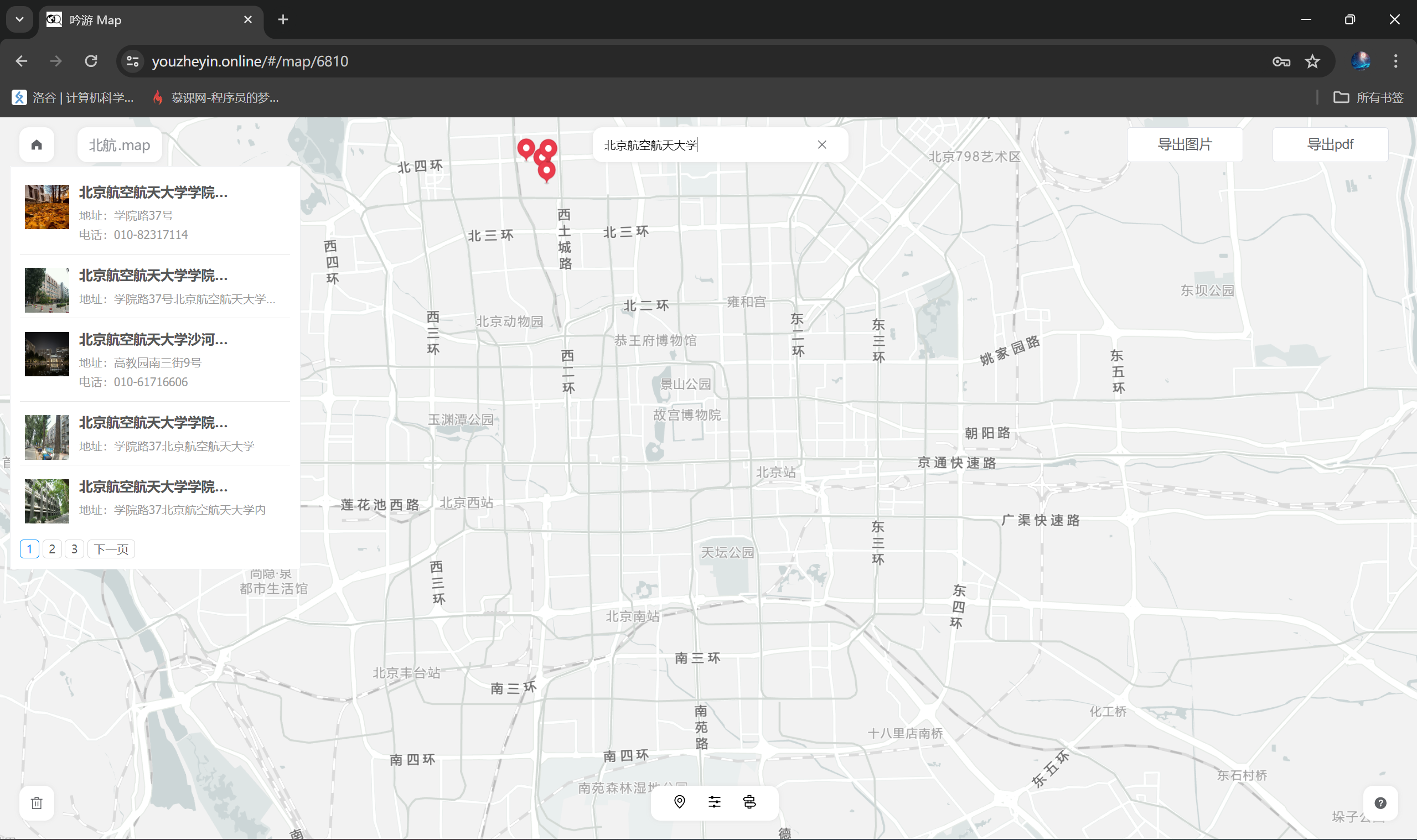Click 故宫博物院 label on map
Screen dimensions: 1417x840
point(687,415)
